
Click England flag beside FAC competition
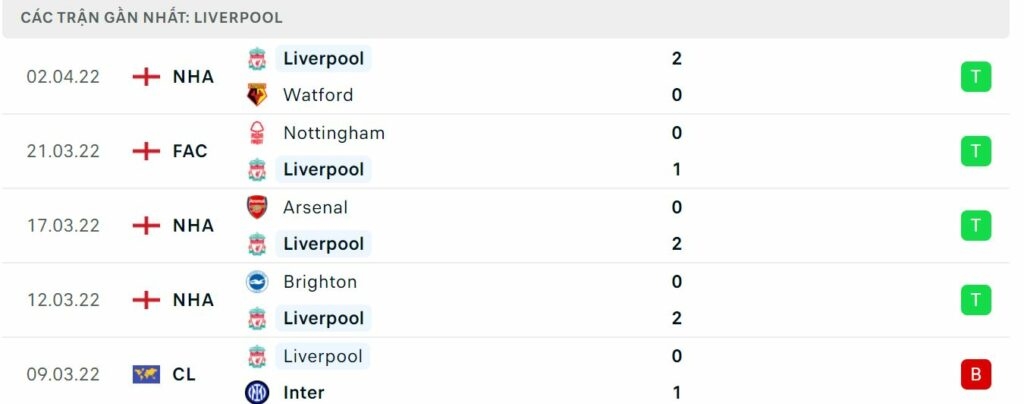147,151
